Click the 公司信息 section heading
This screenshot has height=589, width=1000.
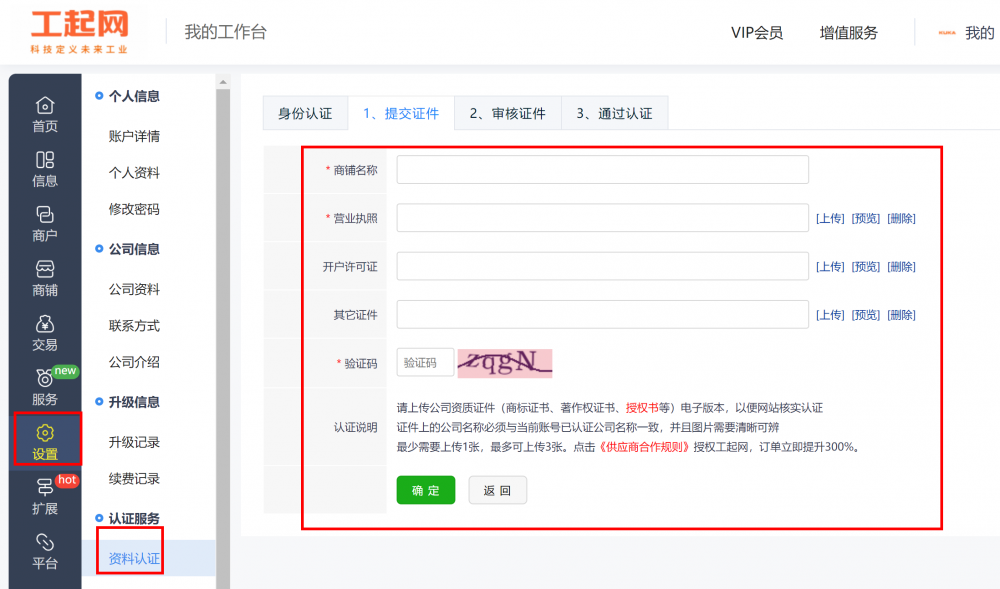134,249
